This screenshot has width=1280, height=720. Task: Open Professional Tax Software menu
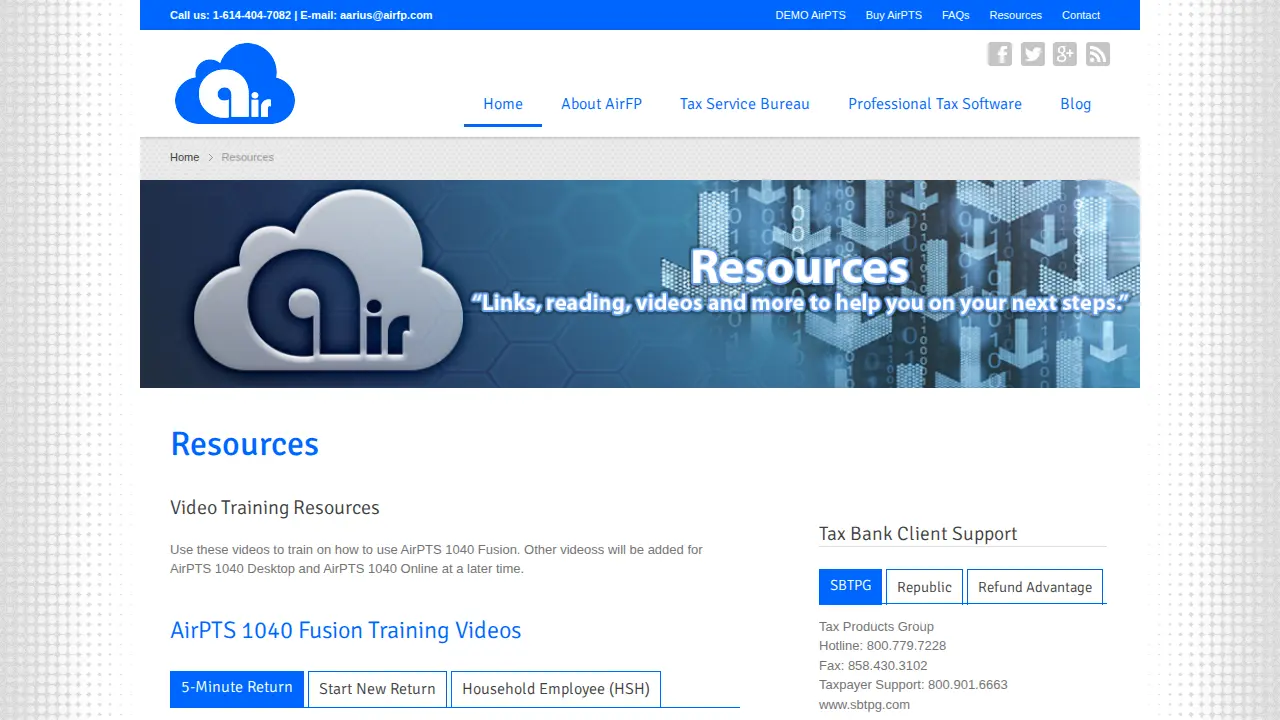[935, 104]
